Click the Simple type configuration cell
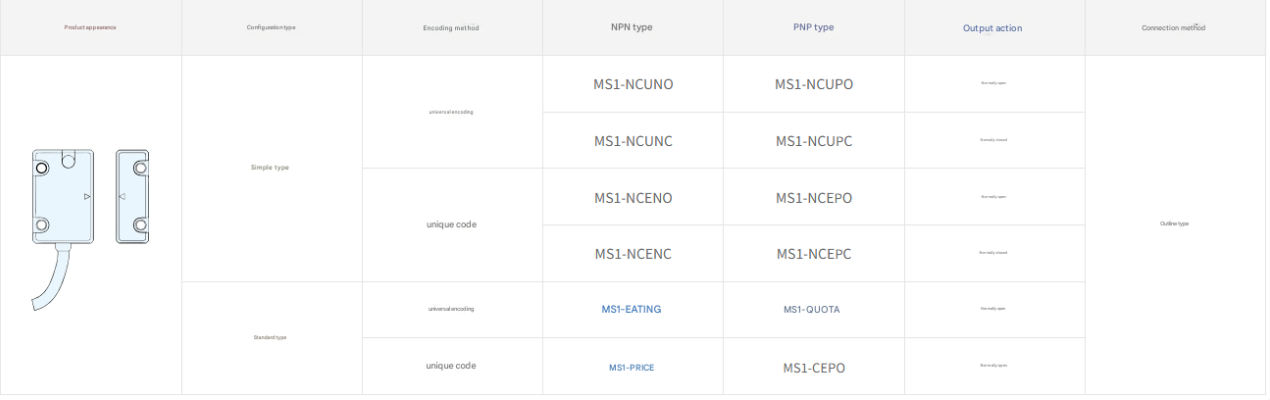Screen dimensions: 1270x400 tap(270, 168)
